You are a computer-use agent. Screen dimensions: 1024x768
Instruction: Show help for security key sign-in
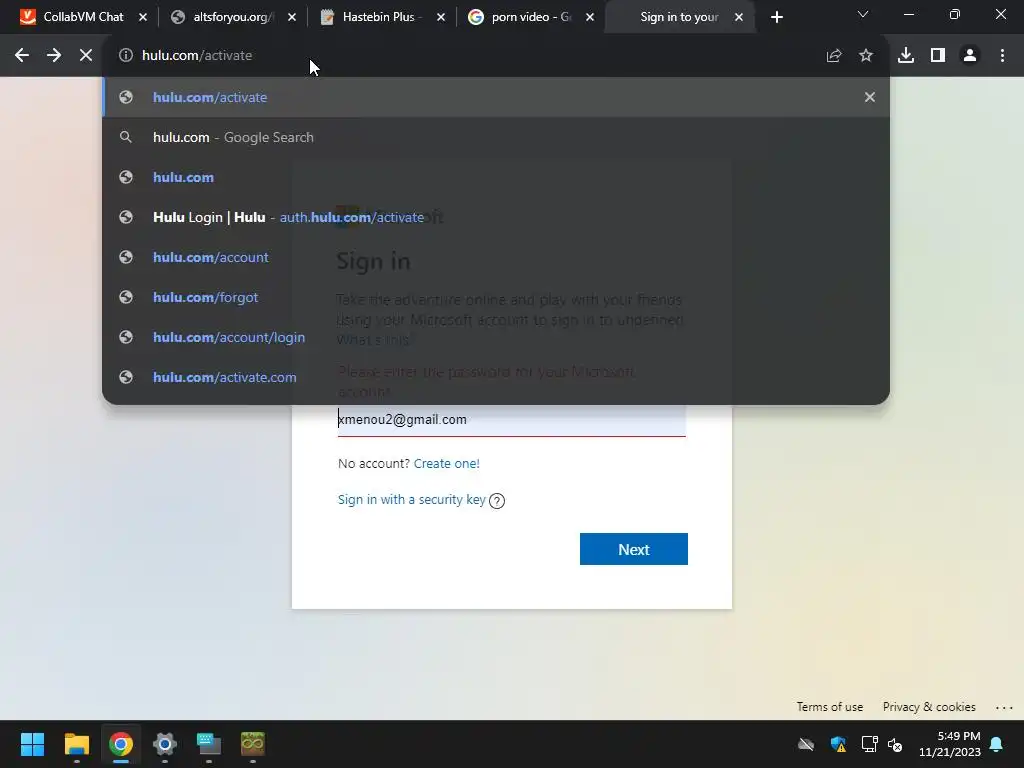(497, 501)
